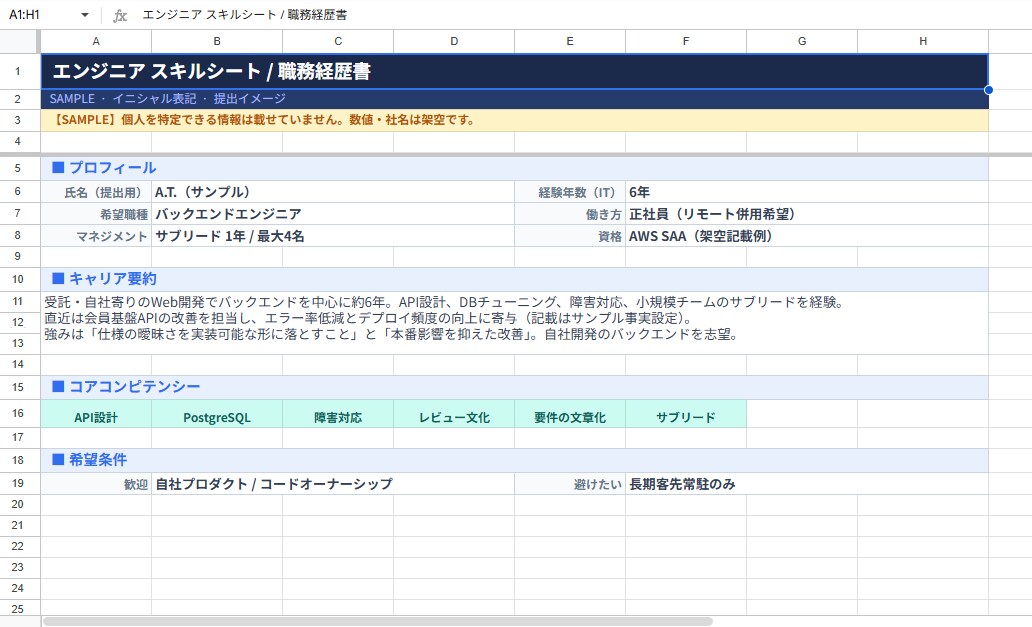Image resolution: width=1032 pixels, height=627 pixels.
Task: Click the 歓迎 label cell
Action: (96, 484)
